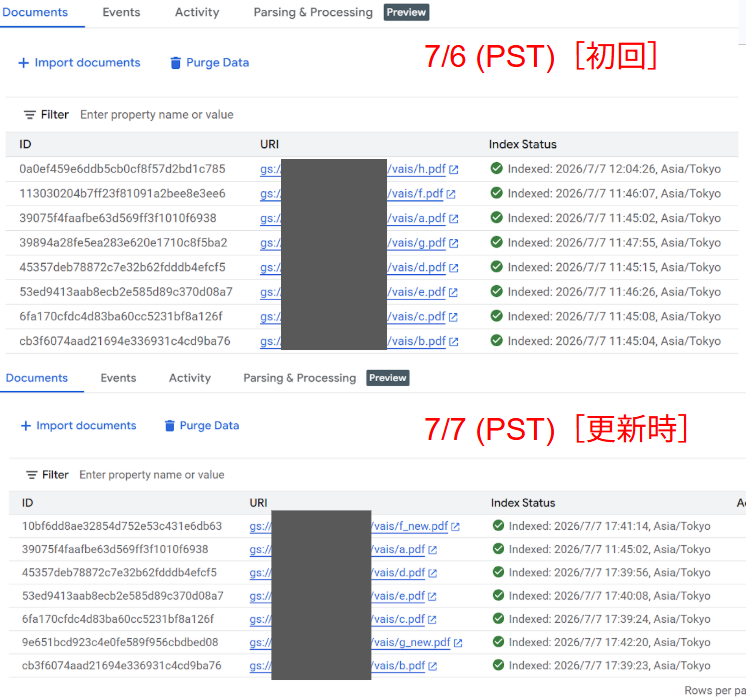Viewport: 746px width, 697px height.
Task: Click the lower Purge Data button
Action: 202,425
